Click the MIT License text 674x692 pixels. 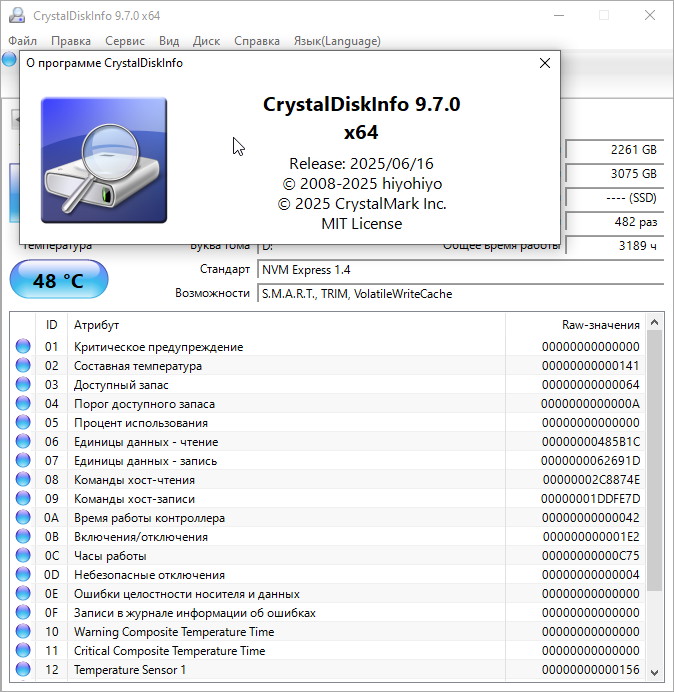(x=361, y=224)
